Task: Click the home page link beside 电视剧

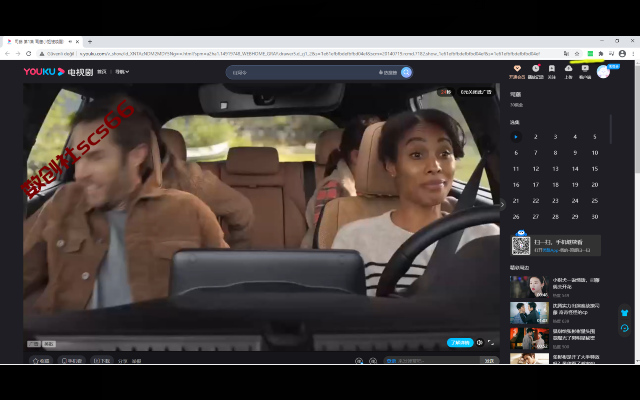Action: (102, 72)
